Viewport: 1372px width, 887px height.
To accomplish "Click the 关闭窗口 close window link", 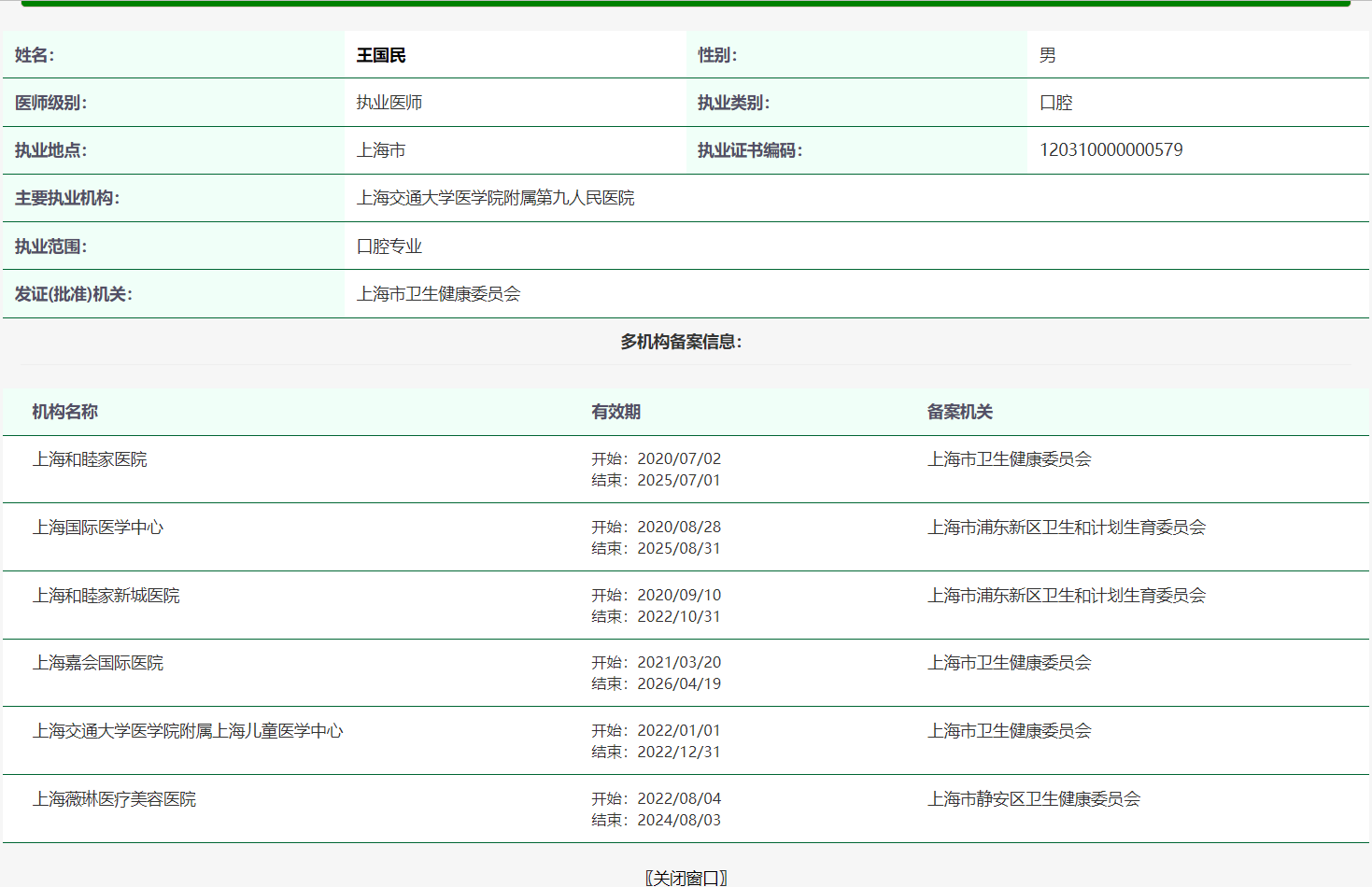I will (686, 878).
